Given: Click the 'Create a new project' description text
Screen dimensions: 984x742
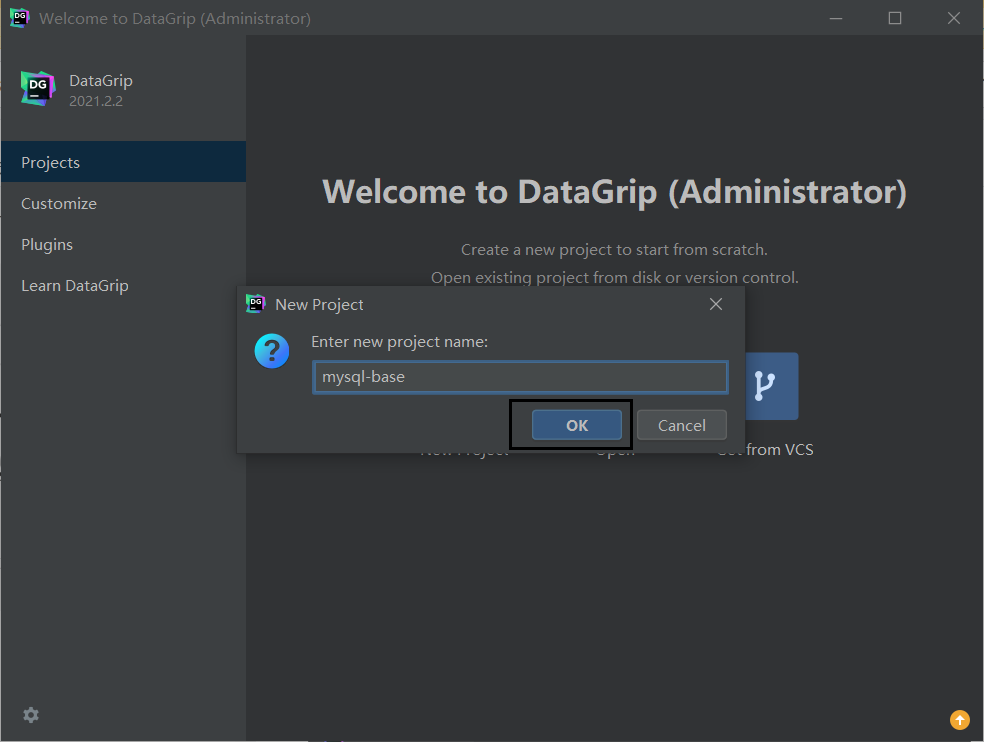Looking at the screenshot, I should click(x=614, y=250).
